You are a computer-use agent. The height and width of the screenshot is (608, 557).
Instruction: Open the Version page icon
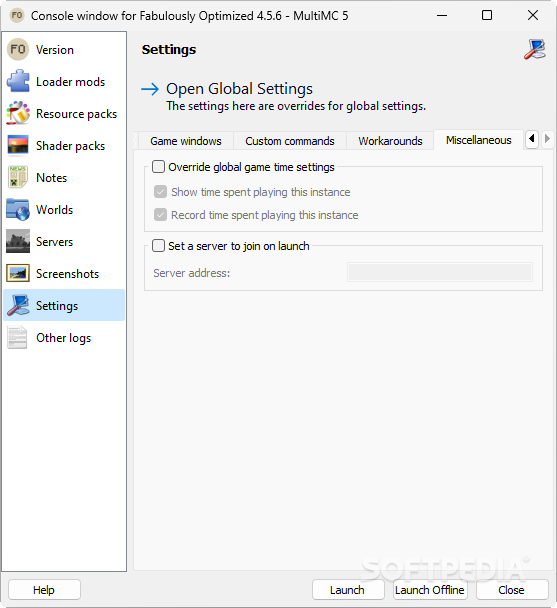18,49
